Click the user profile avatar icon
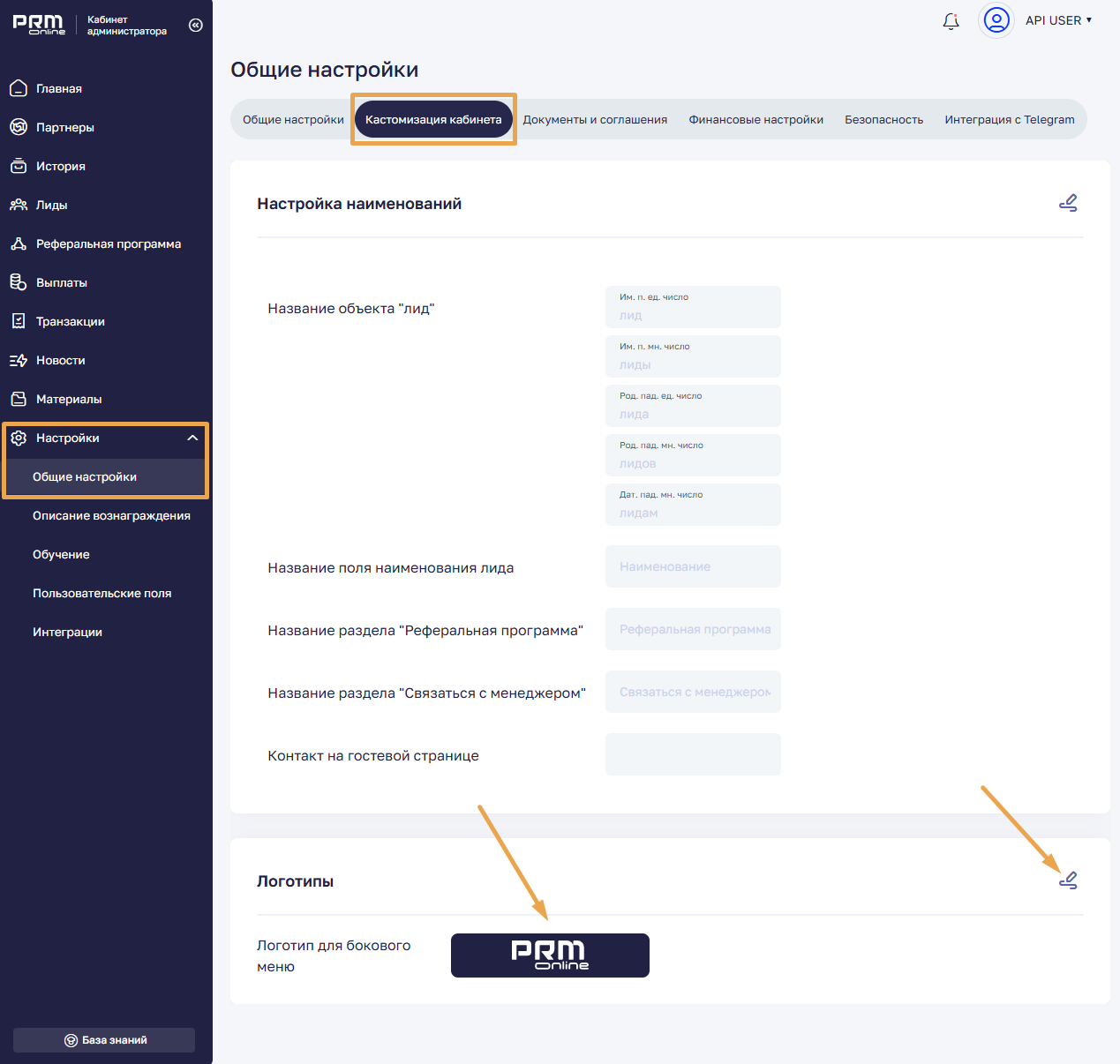 coord(996,20)
